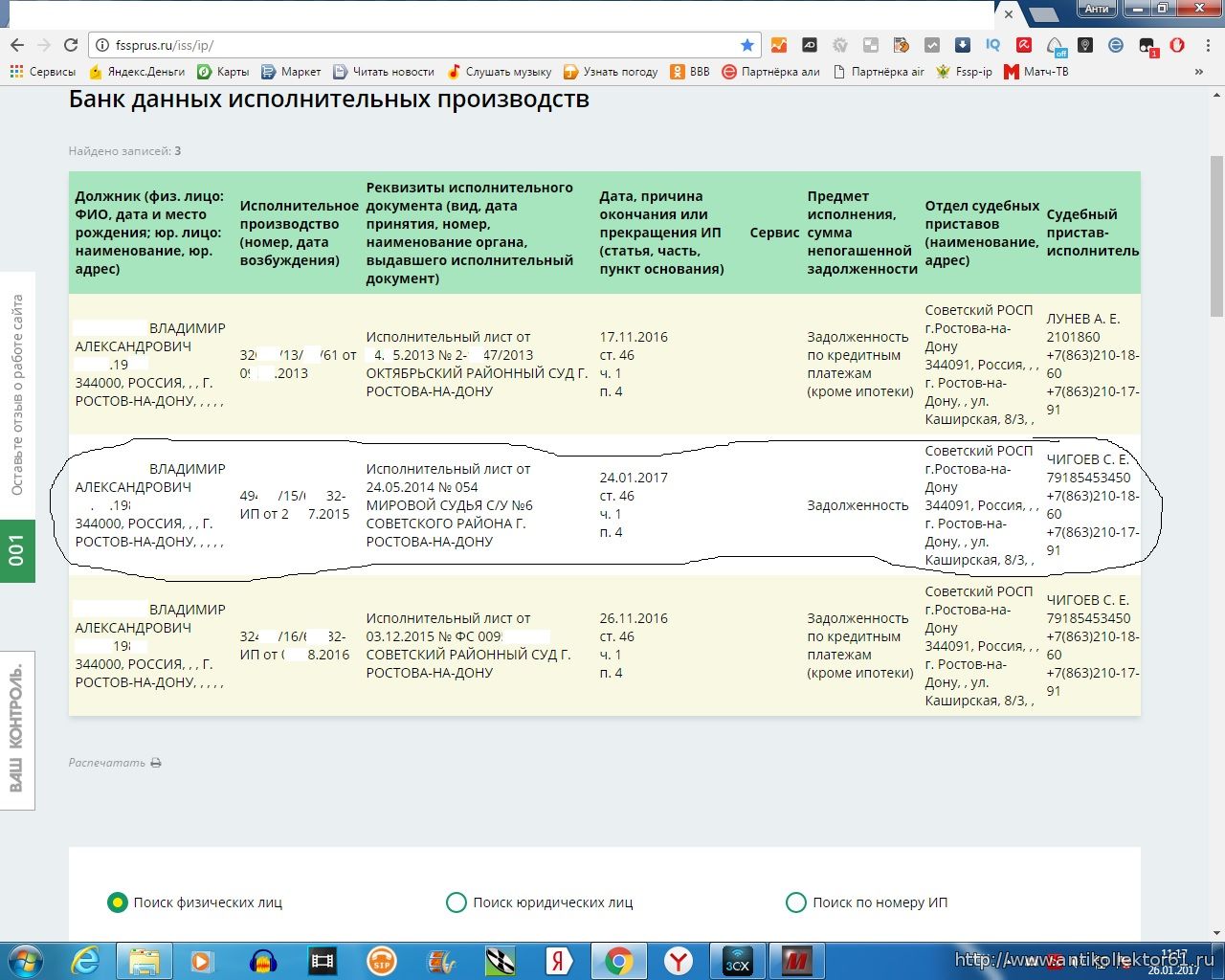1225x980 pixels.
Task: Open the red Opera-style shield extension
Action: tap(1177, 45)
